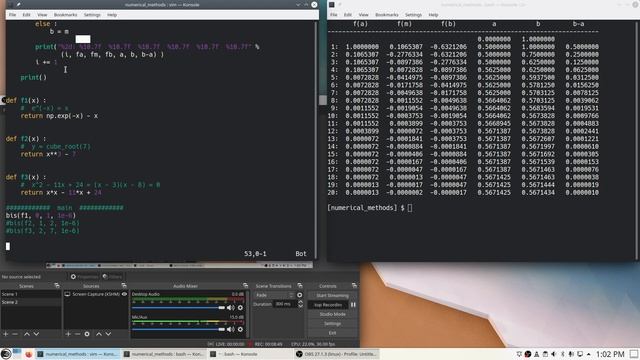Mute the Desktop Audio speaker icon
640x360 pixels.
[x=231, y=307]
